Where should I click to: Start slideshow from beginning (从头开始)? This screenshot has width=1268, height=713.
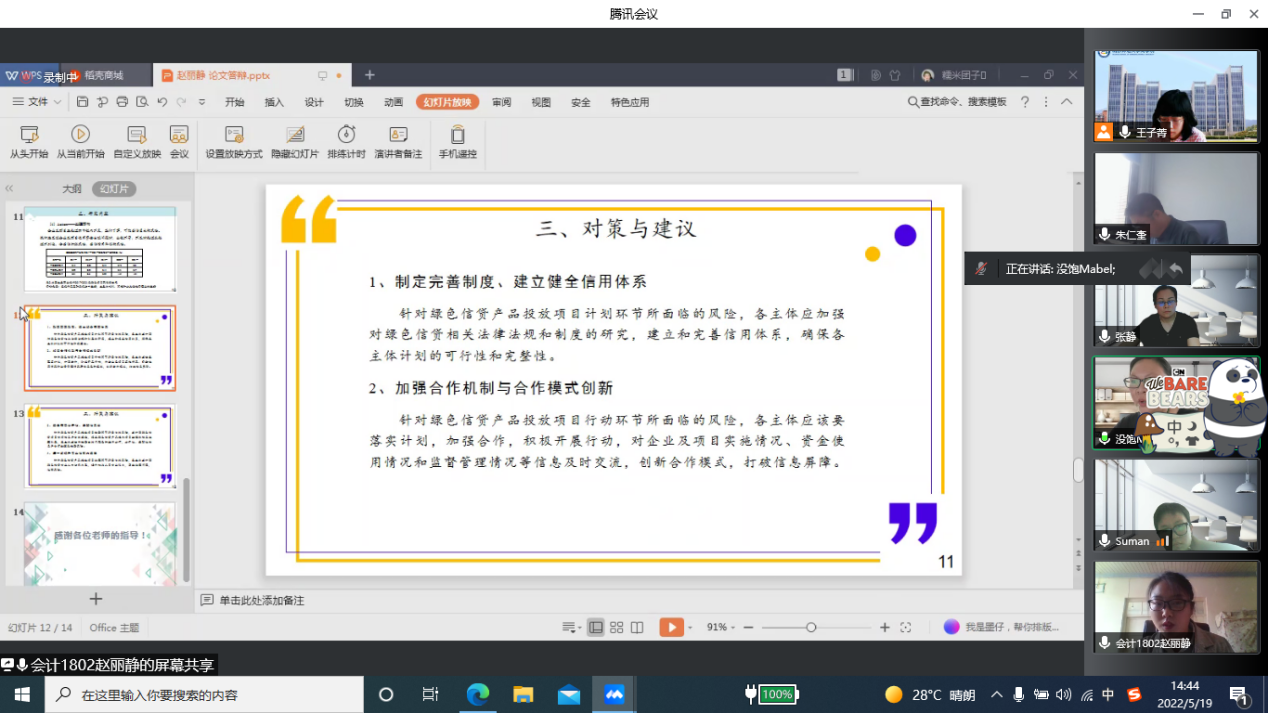[x=28, y=141]
